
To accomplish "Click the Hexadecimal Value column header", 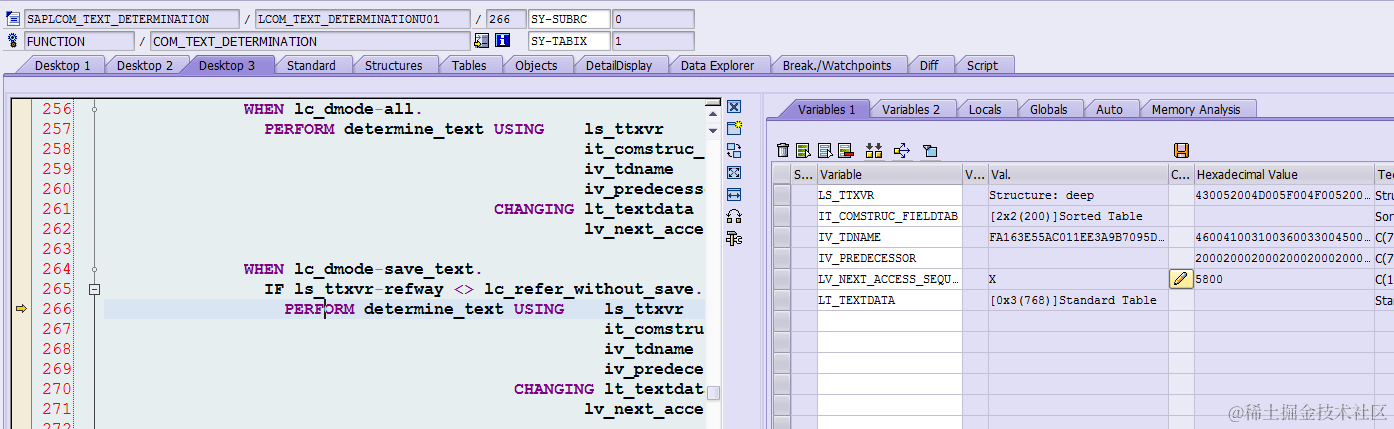I will click(1284, 175).
